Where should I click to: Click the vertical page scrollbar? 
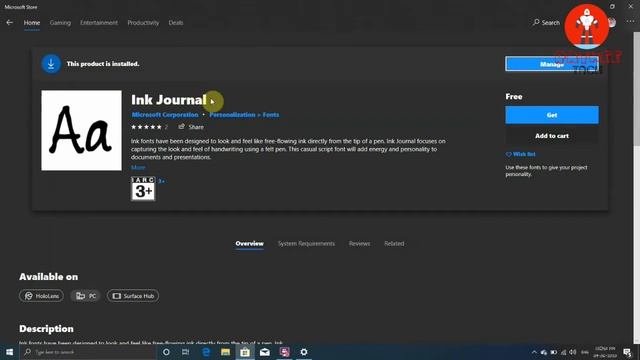(x=636, y=88)
